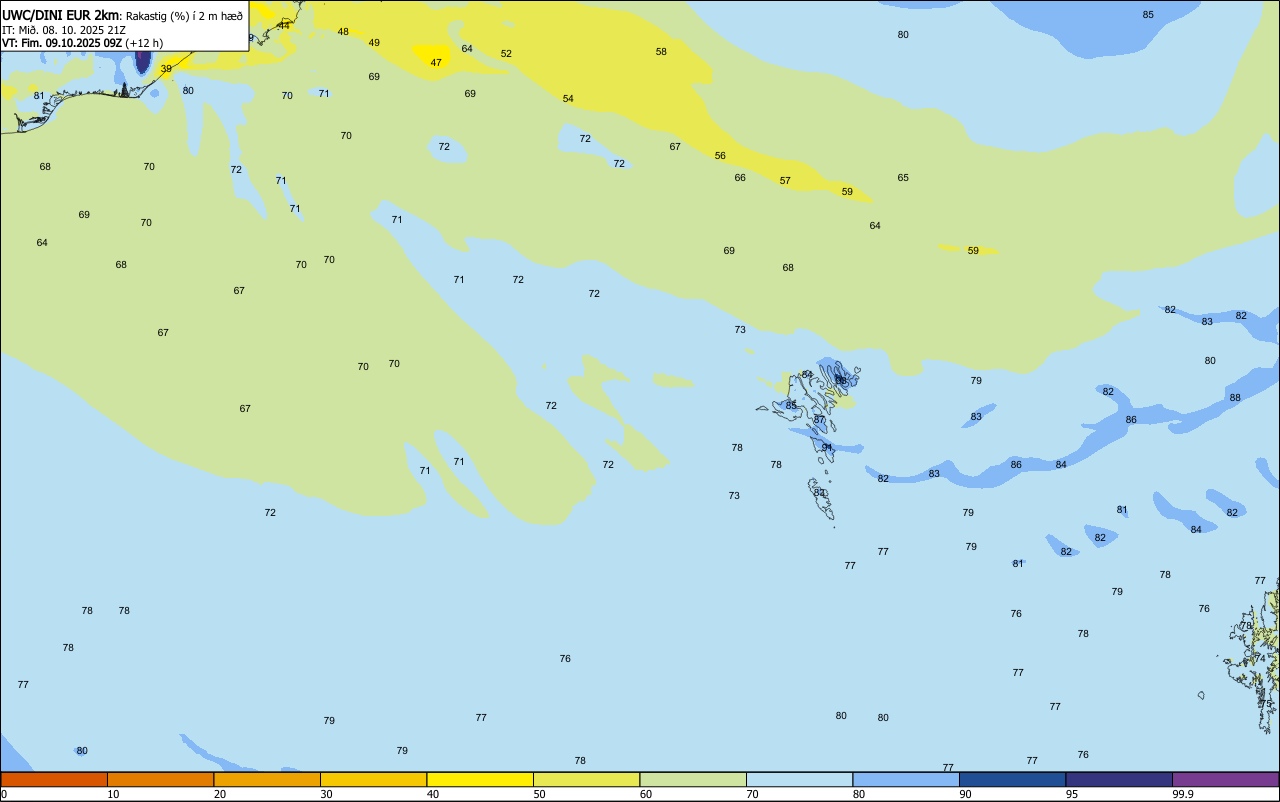This screenshot has width=1280, height=802.
Task: Click the humidity value '52' on the map
Action: (x=506, y=54)
